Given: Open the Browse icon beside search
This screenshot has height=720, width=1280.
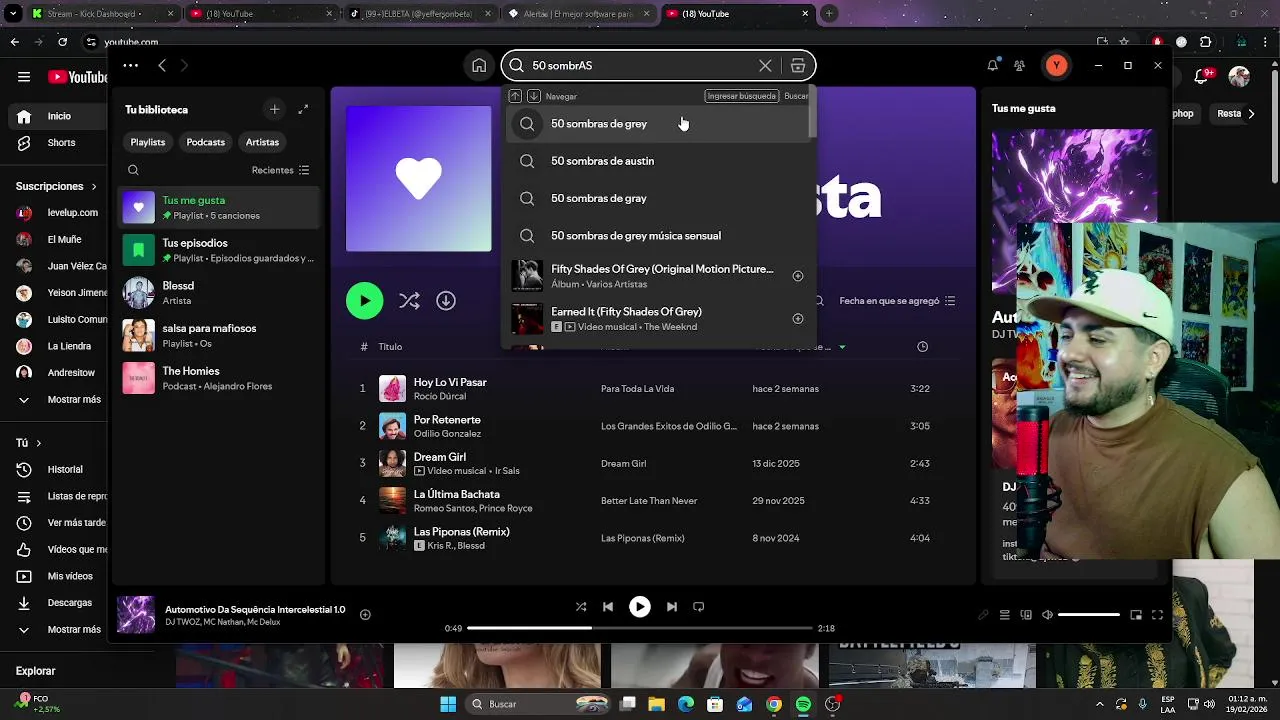Looking at the screenshot, I should click(x=798, y=66).
